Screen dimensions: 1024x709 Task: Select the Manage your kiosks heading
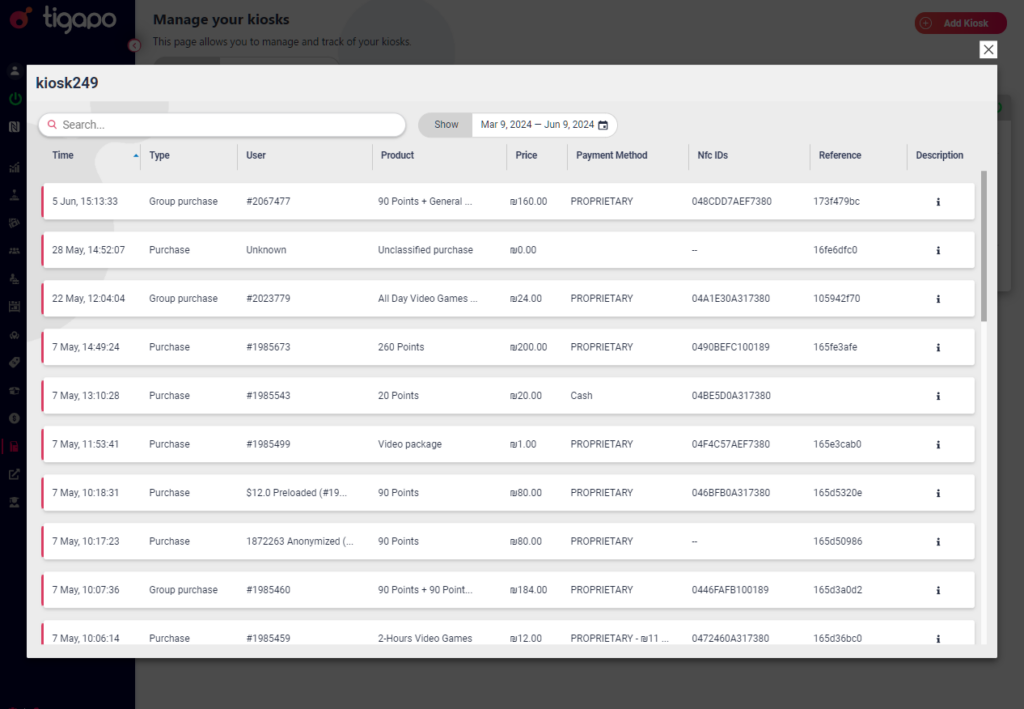coord(220,19)
